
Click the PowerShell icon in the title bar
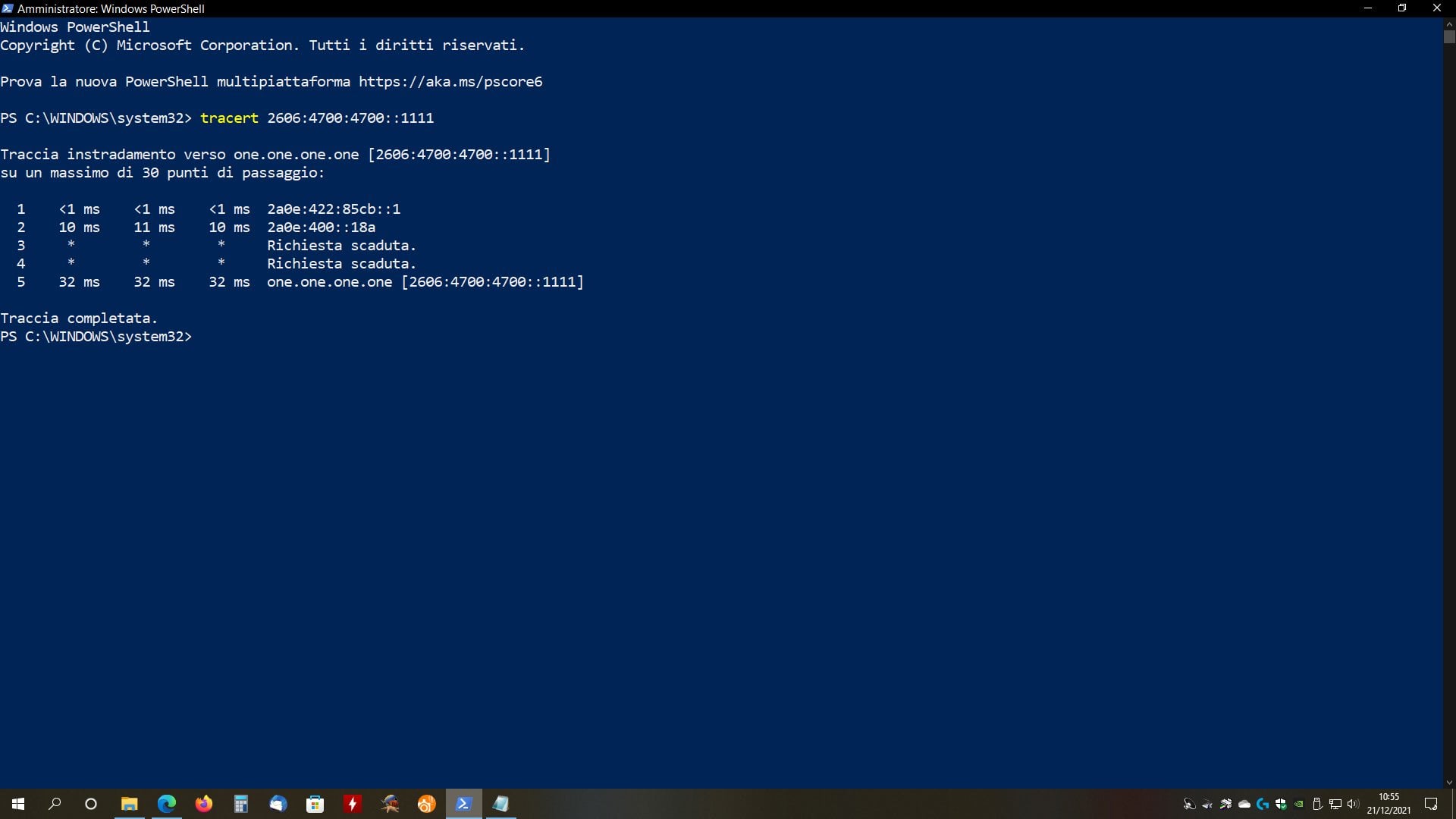[8, 8]
